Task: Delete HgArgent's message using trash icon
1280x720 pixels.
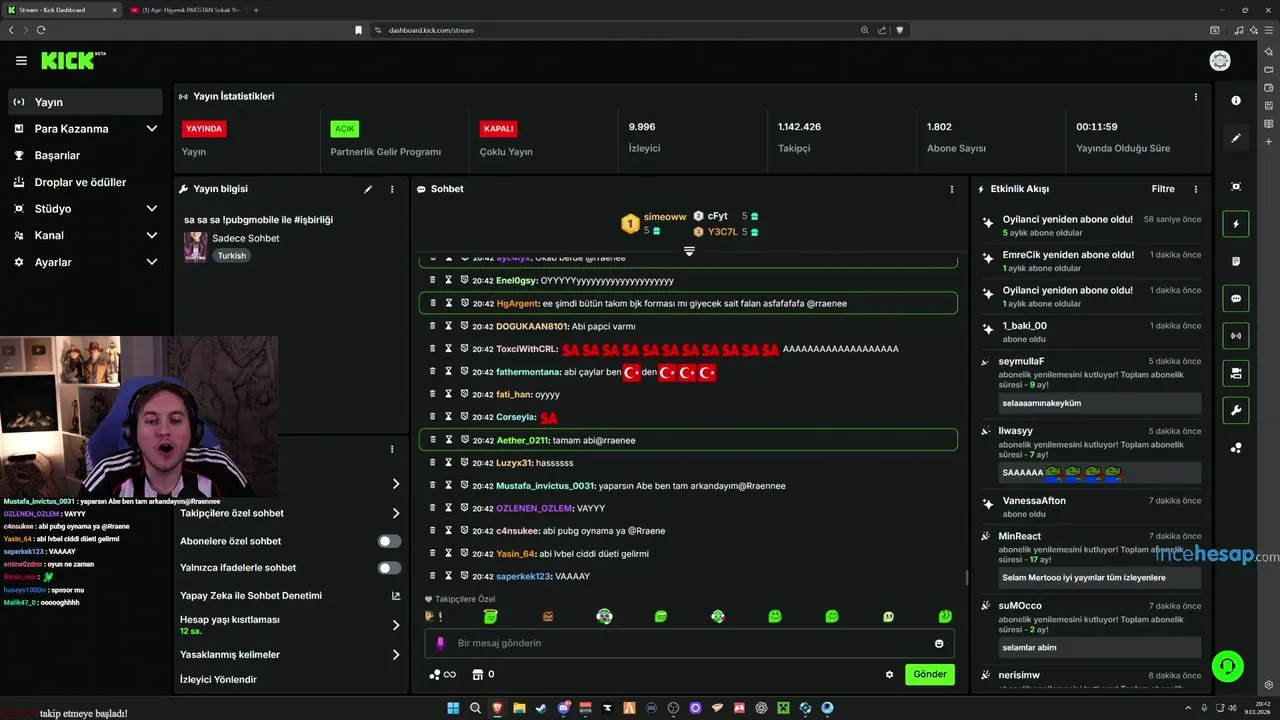Action: click(x=433, y=303)
